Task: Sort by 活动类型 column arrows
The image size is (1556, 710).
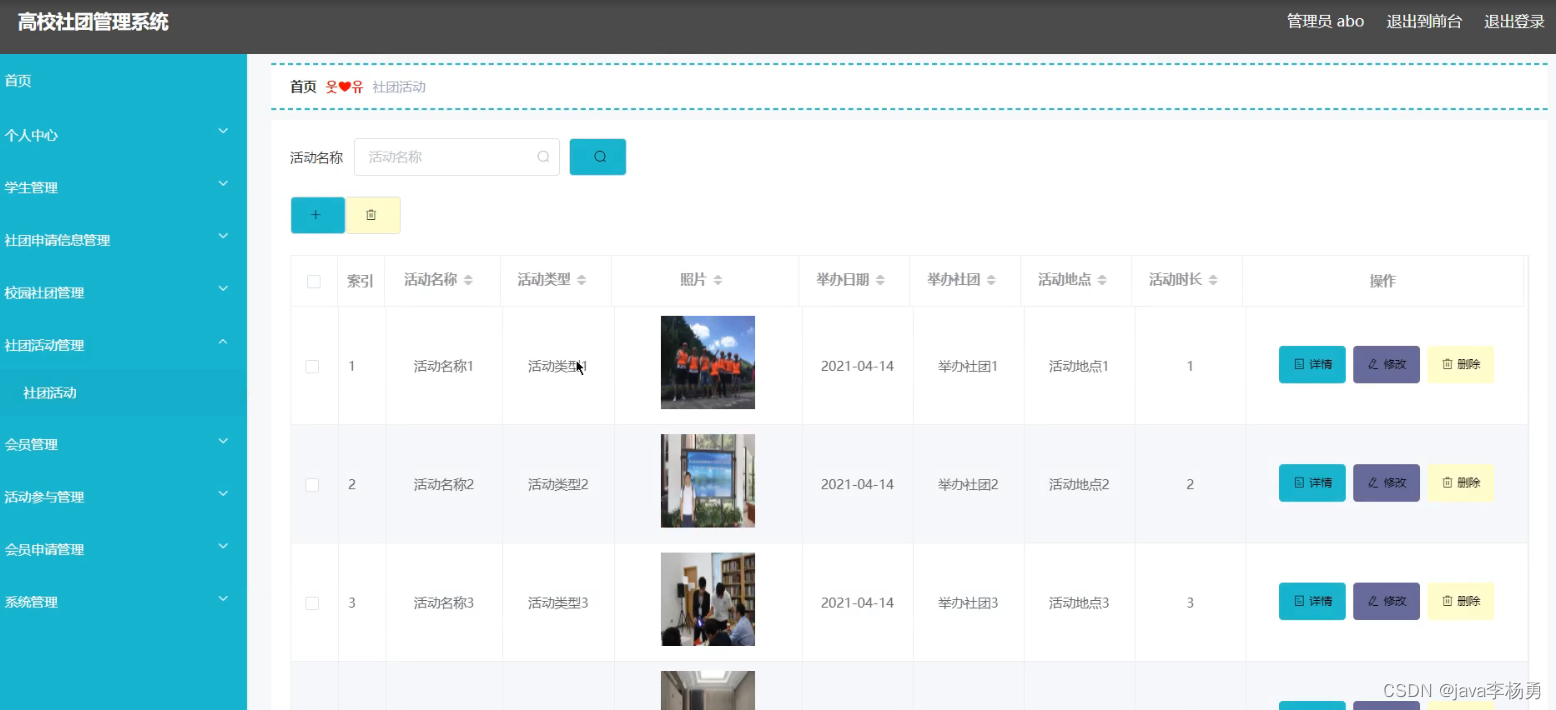Action: [582, 280]
